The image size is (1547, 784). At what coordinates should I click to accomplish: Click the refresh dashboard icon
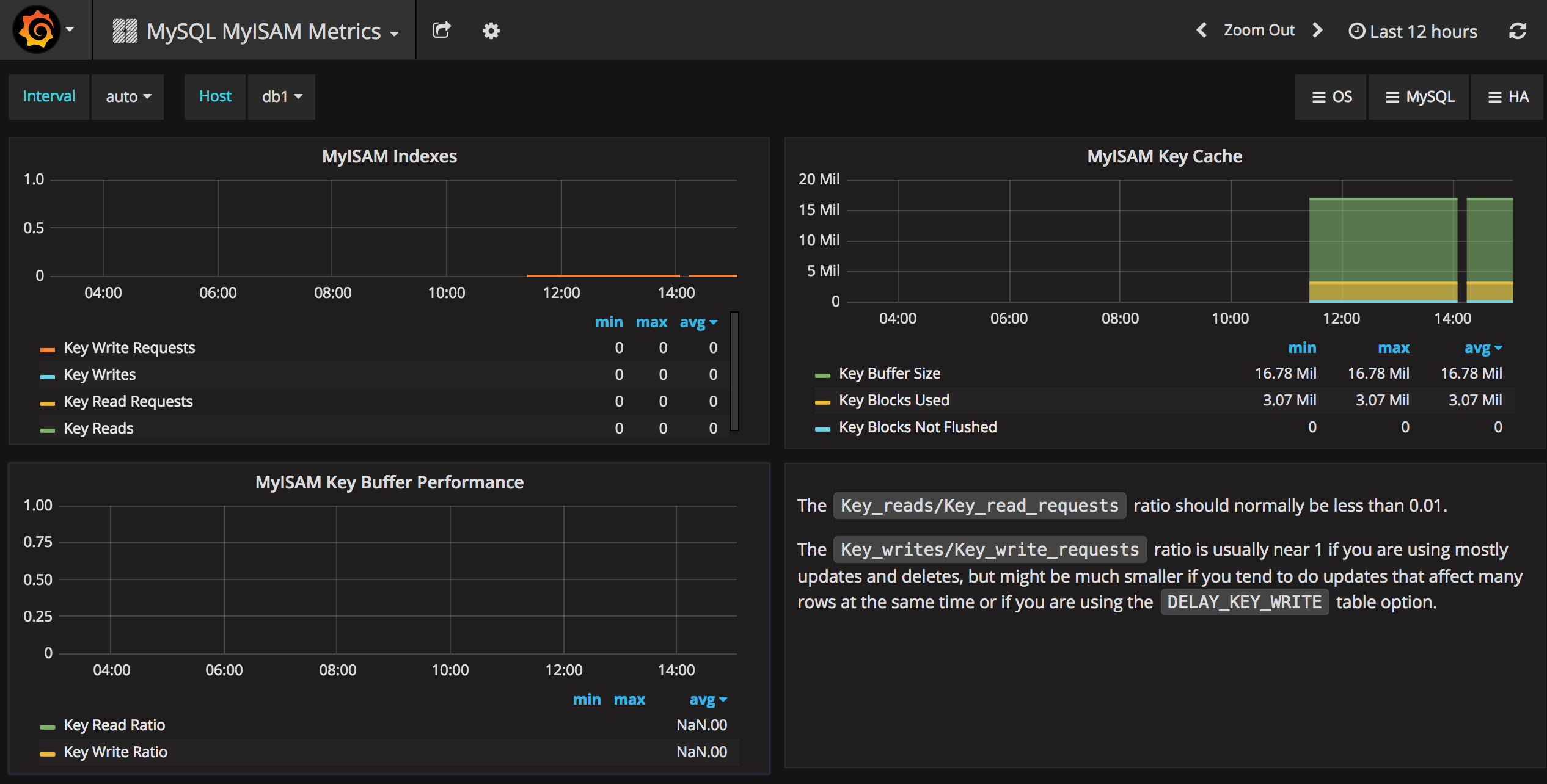[1517, 31]
